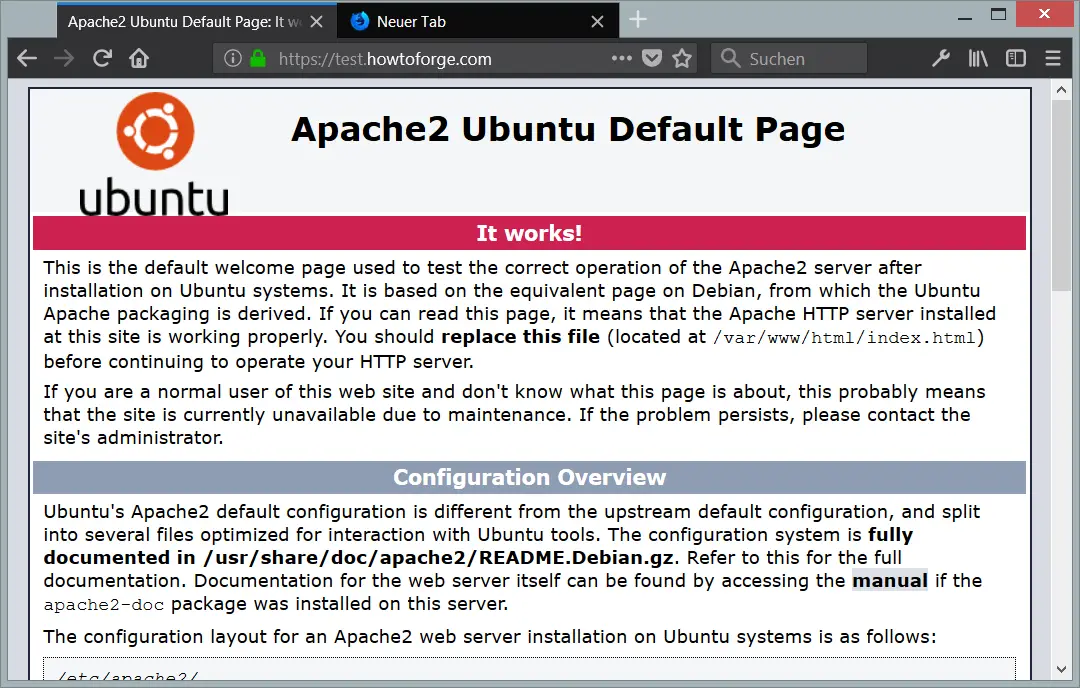Go back with the back arrow button
This screenshot has height=688, width=1080.
[x=27, y=59]
